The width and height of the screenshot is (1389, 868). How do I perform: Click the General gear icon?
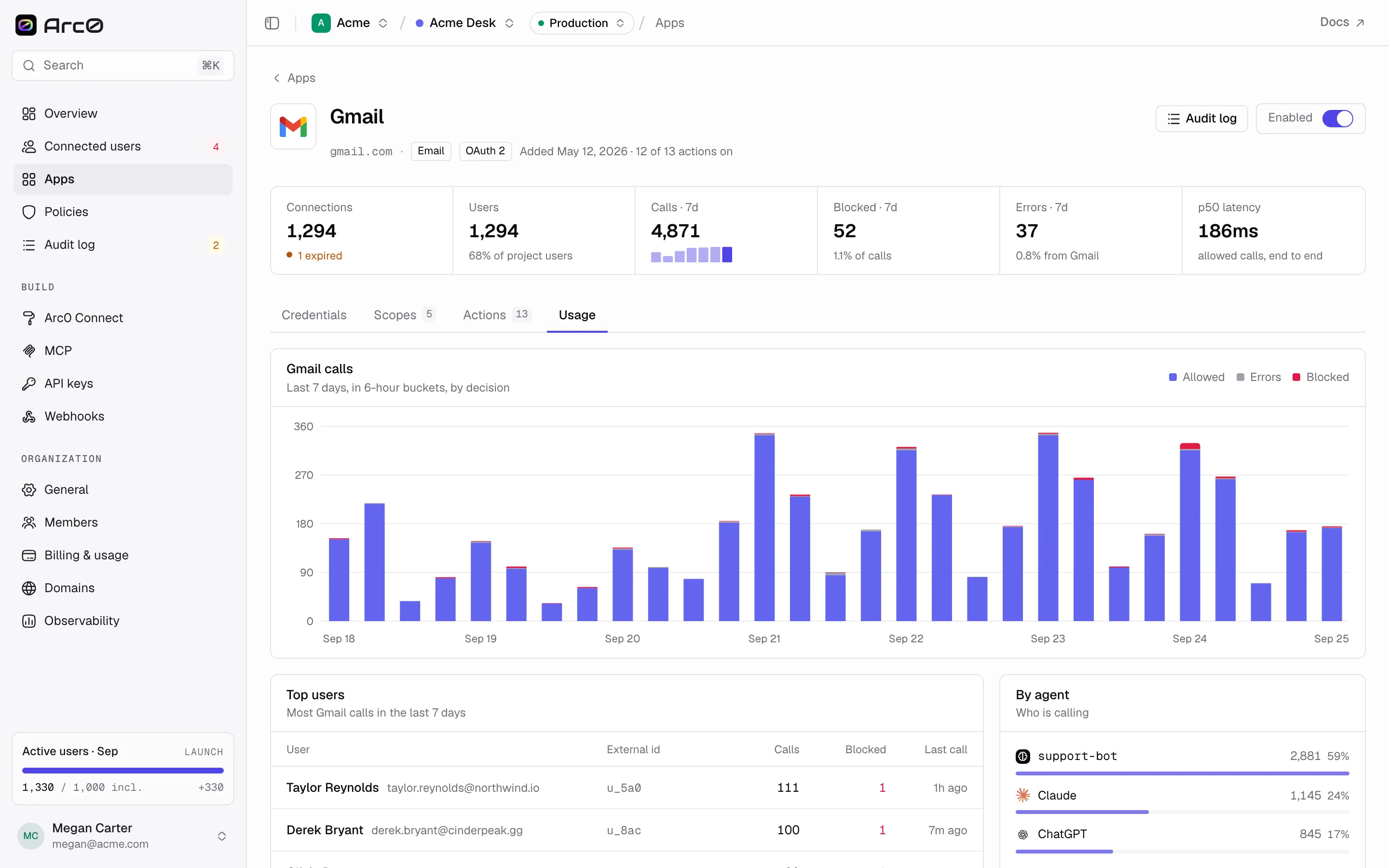click(29, 489)
